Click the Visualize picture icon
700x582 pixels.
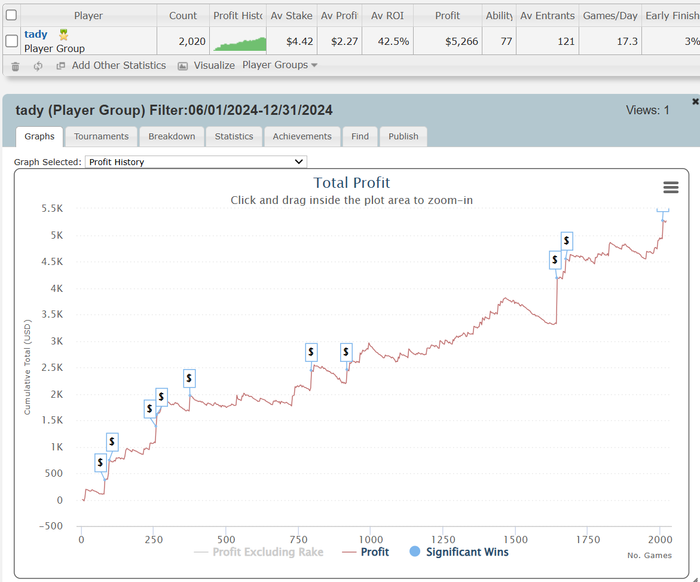point(183,66)
